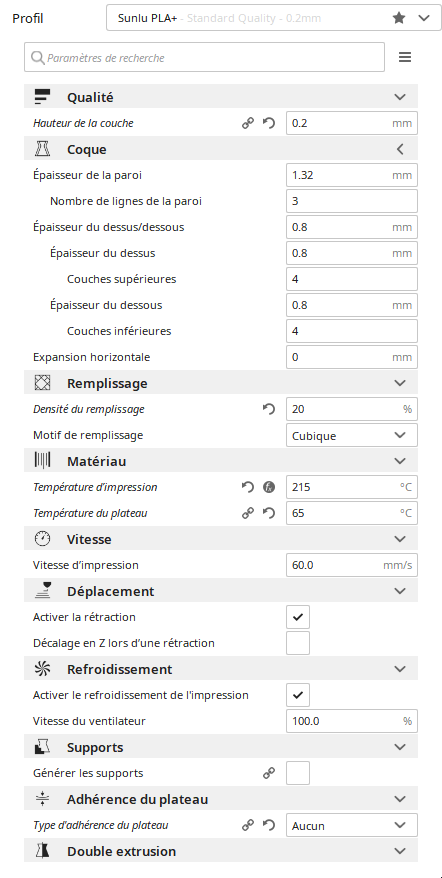Collapse the Coque section header
442x878 pixels.
pos(221,150)
